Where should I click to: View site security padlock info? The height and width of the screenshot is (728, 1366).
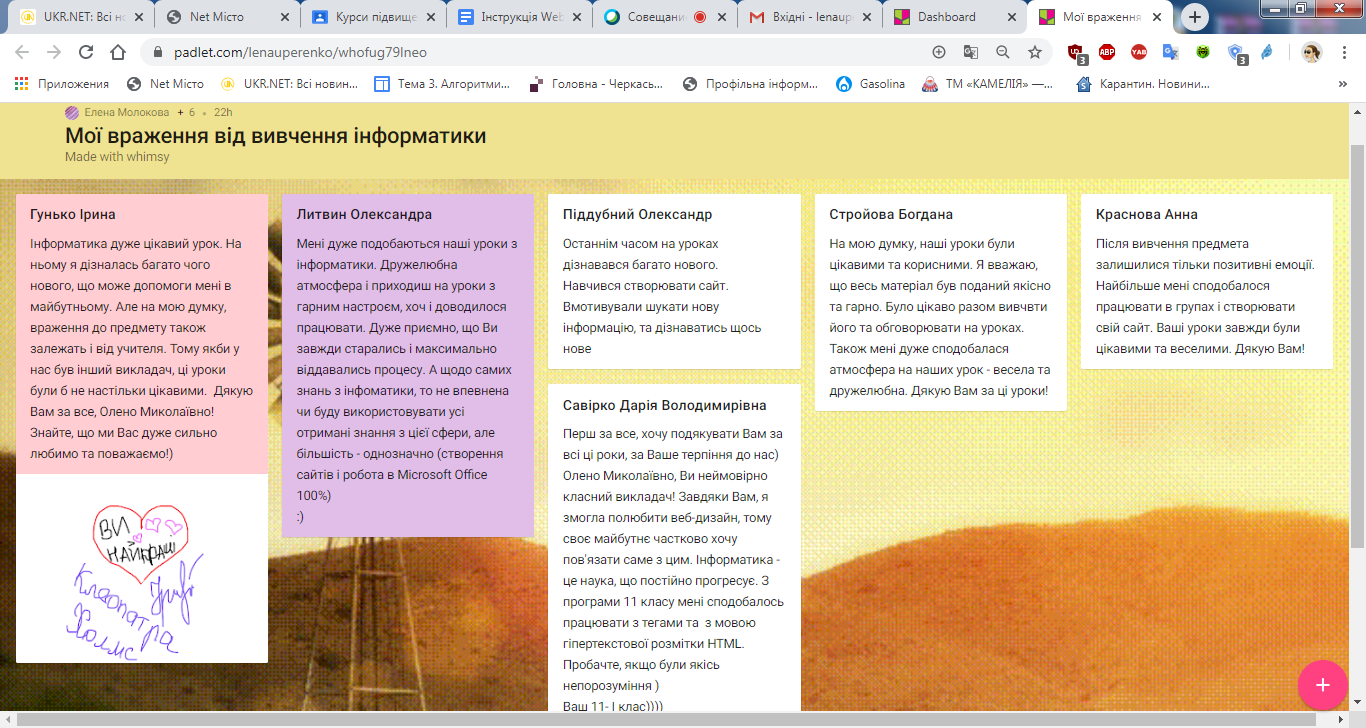(x=158, y=52)
